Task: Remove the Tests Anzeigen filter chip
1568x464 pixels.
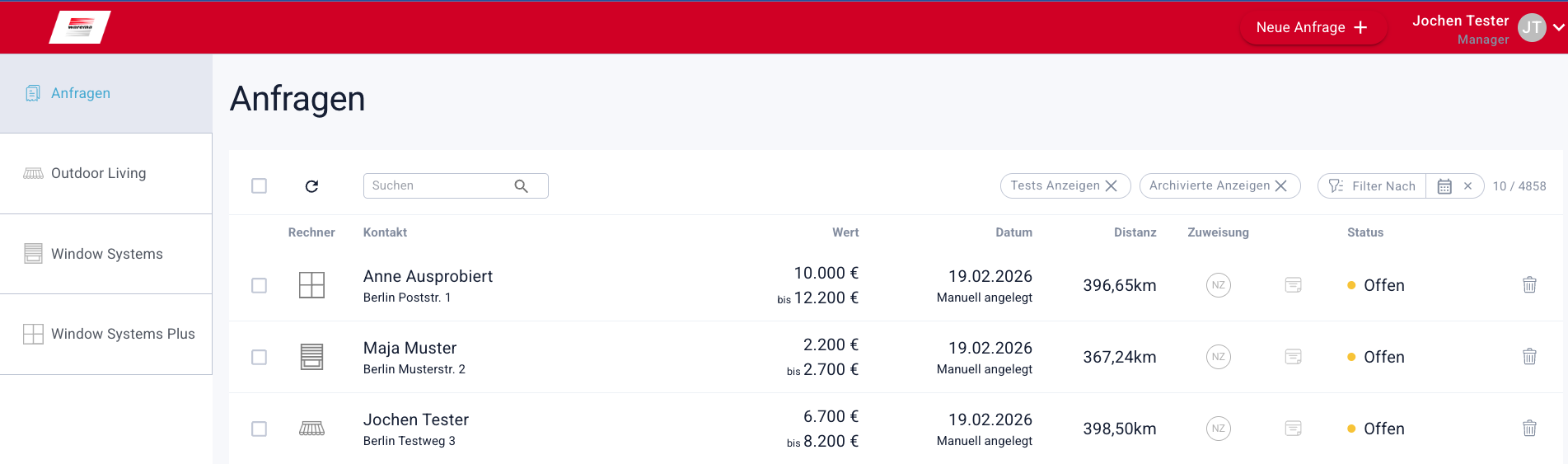Action: 1112,186
